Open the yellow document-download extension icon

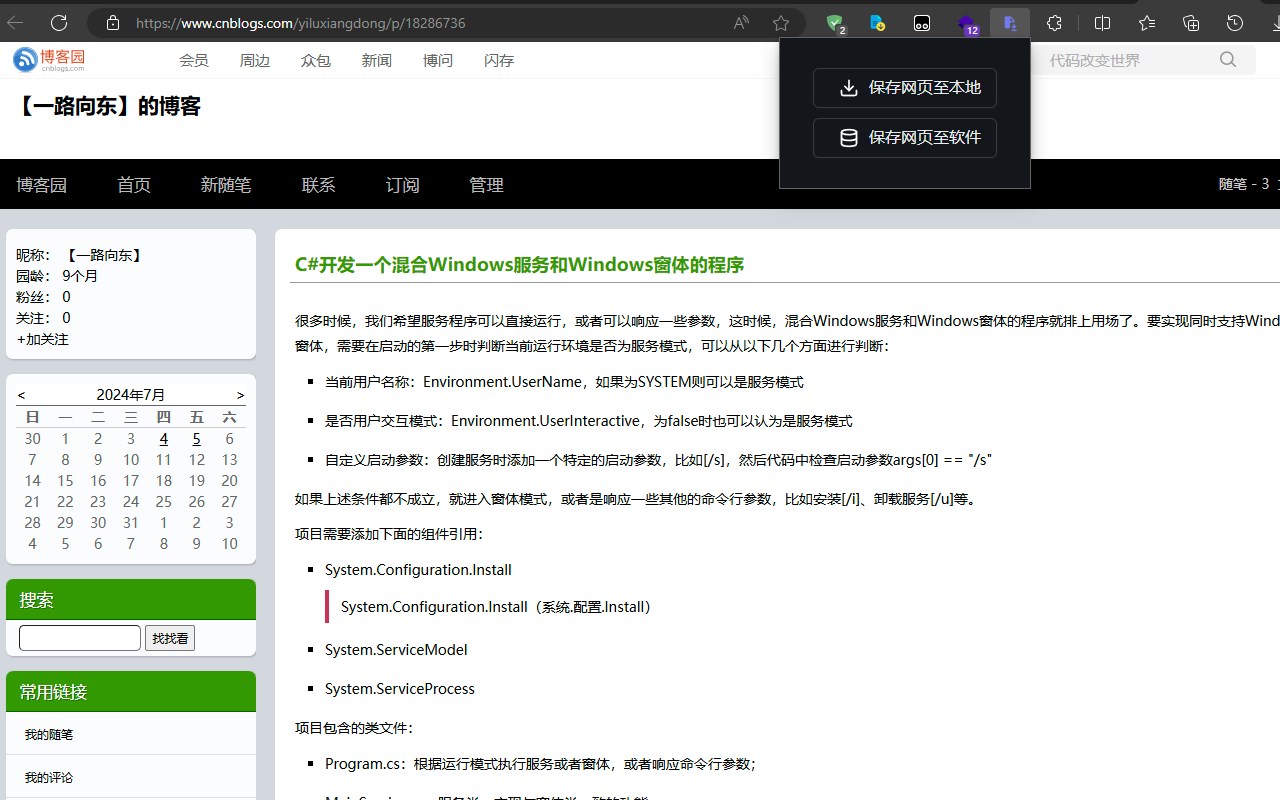[878, 22]
